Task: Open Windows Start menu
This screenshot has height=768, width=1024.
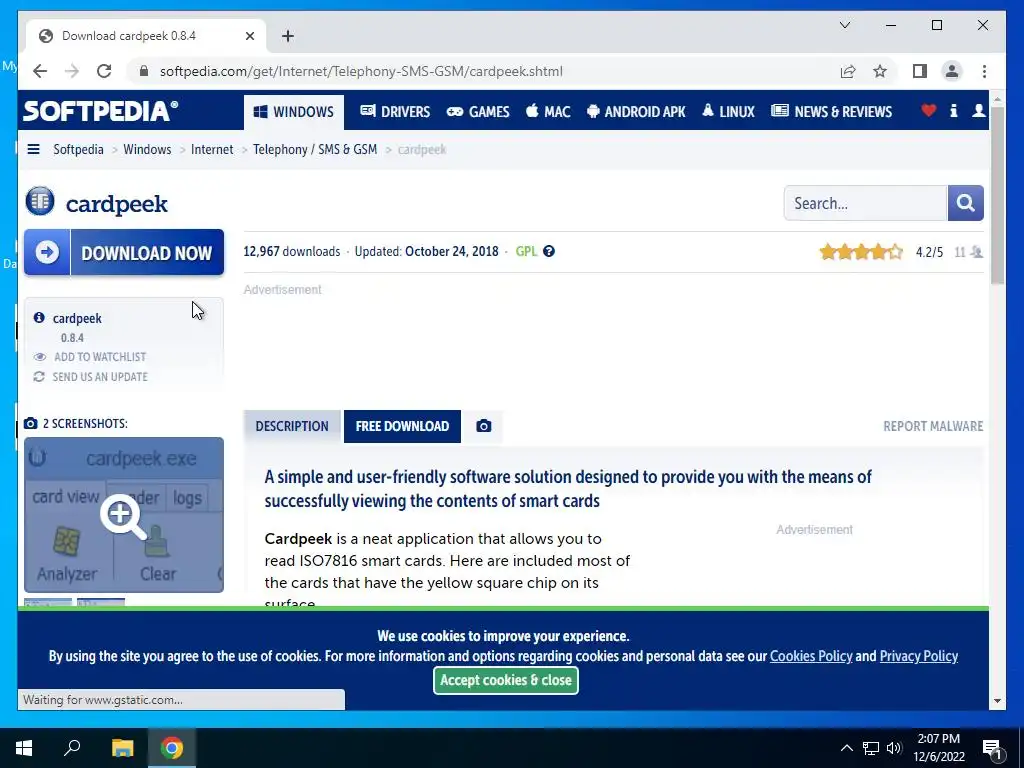Action: point(24,748)
